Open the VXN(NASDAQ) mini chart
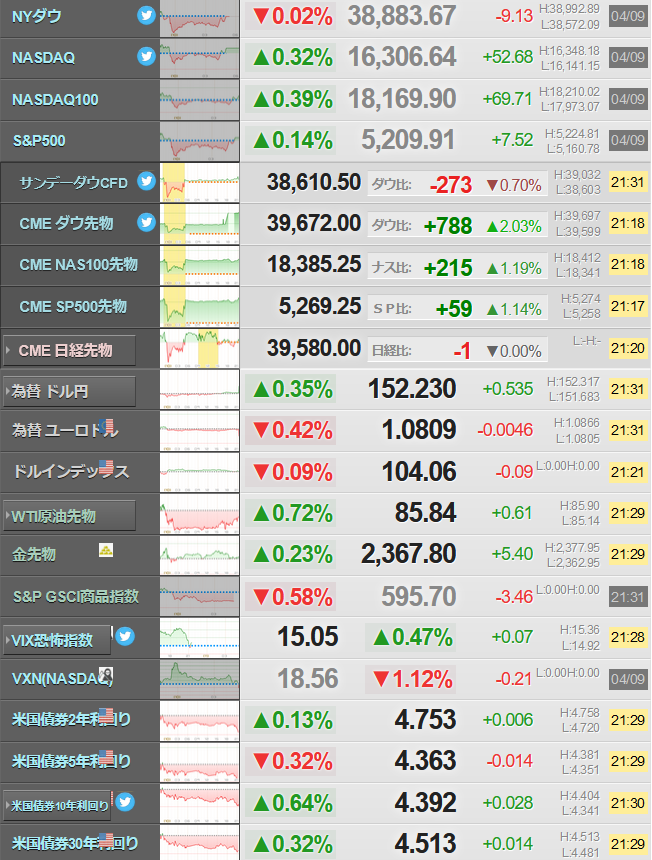 (200, 680)
